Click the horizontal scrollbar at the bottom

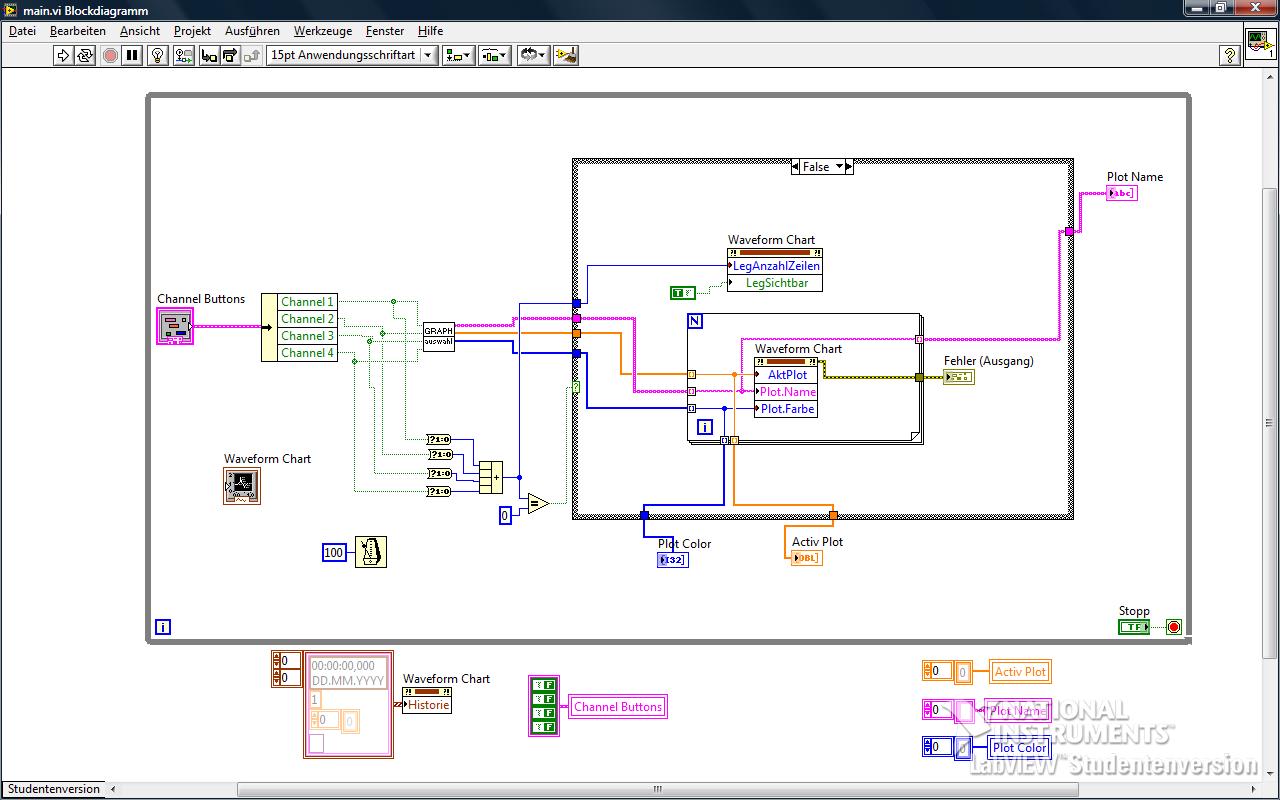pyautogui.click(x=657, y=789)
